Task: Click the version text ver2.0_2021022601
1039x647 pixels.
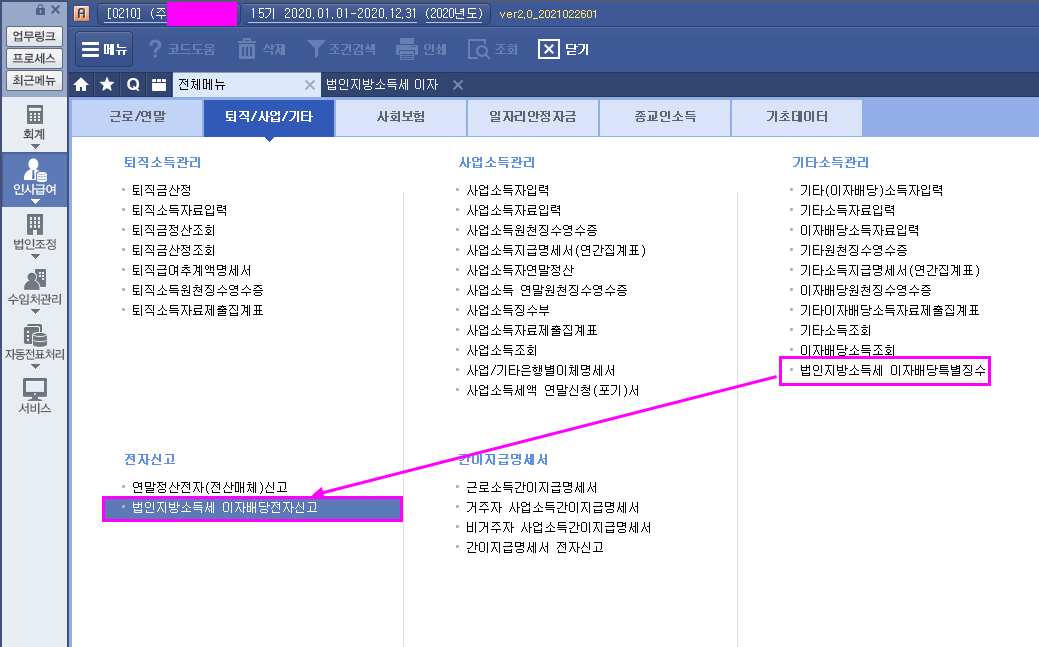Action: 548,14
